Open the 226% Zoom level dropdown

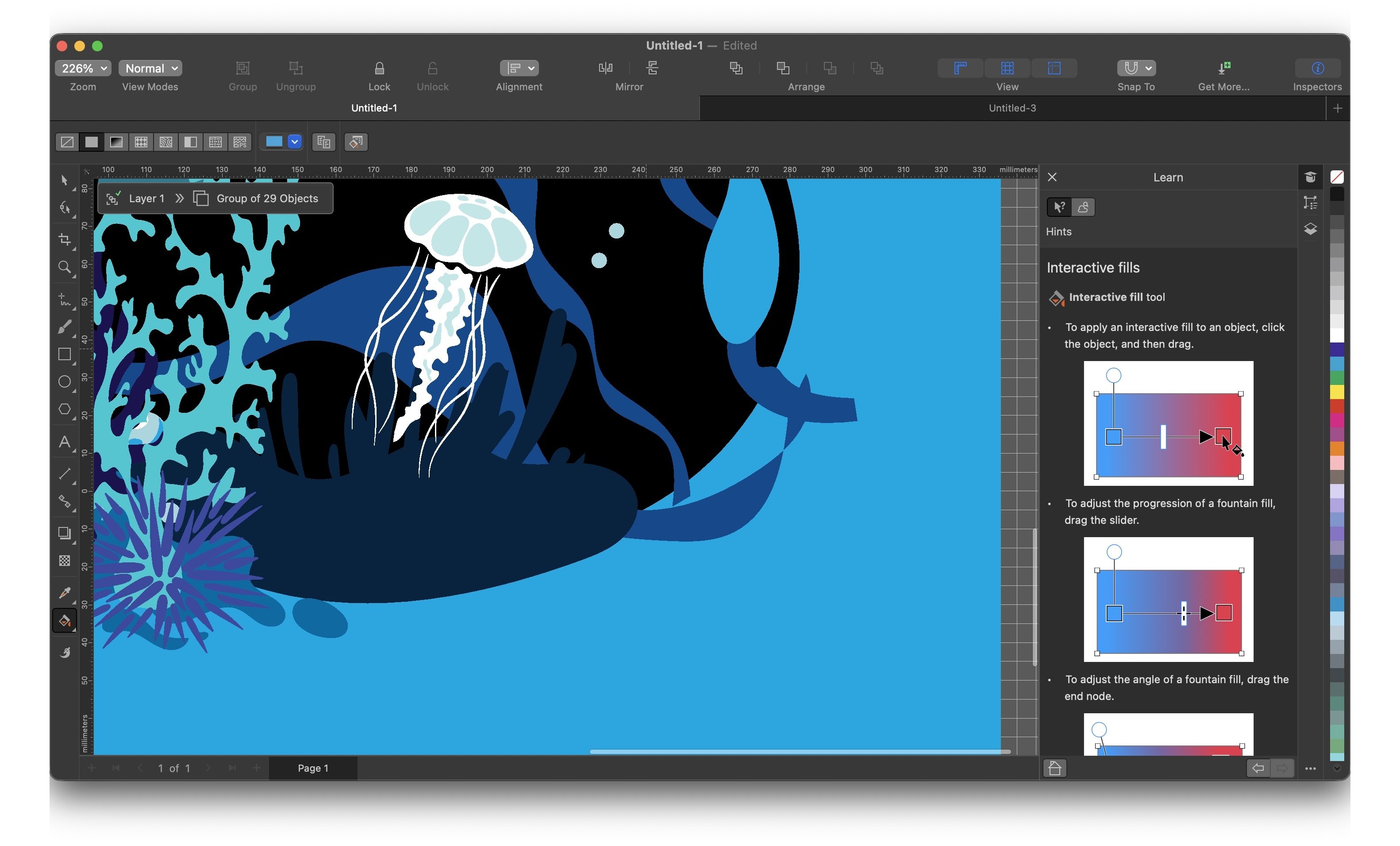[x=83, y=68]
